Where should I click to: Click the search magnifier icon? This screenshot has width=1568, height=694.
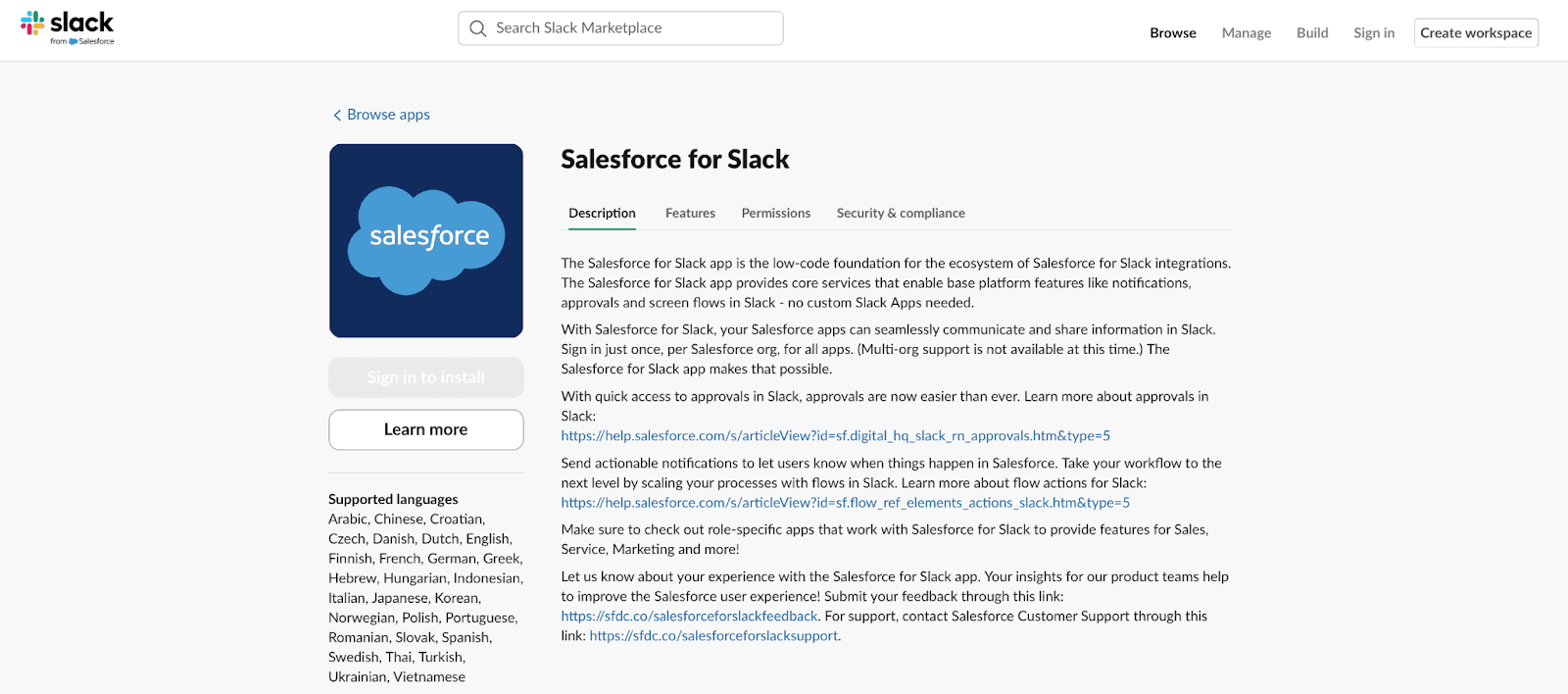click(477, 28)
